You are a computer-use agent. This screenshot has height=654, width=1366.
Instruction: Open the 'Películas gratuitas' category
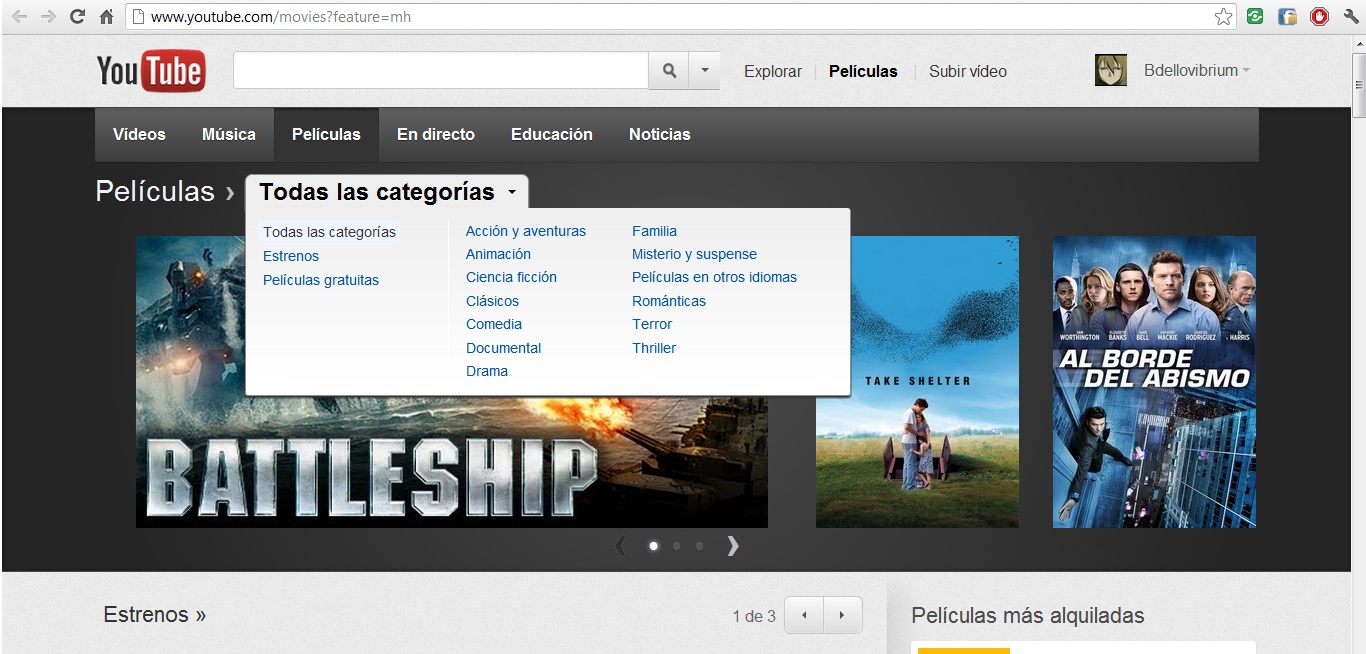pos(321,280)
